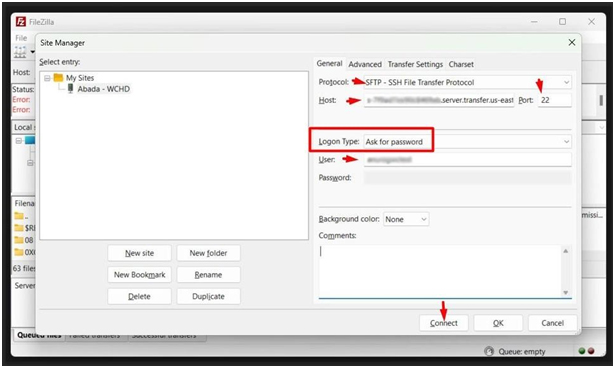Click the Comments scrollbar up arrow

[x=566, y=251]
